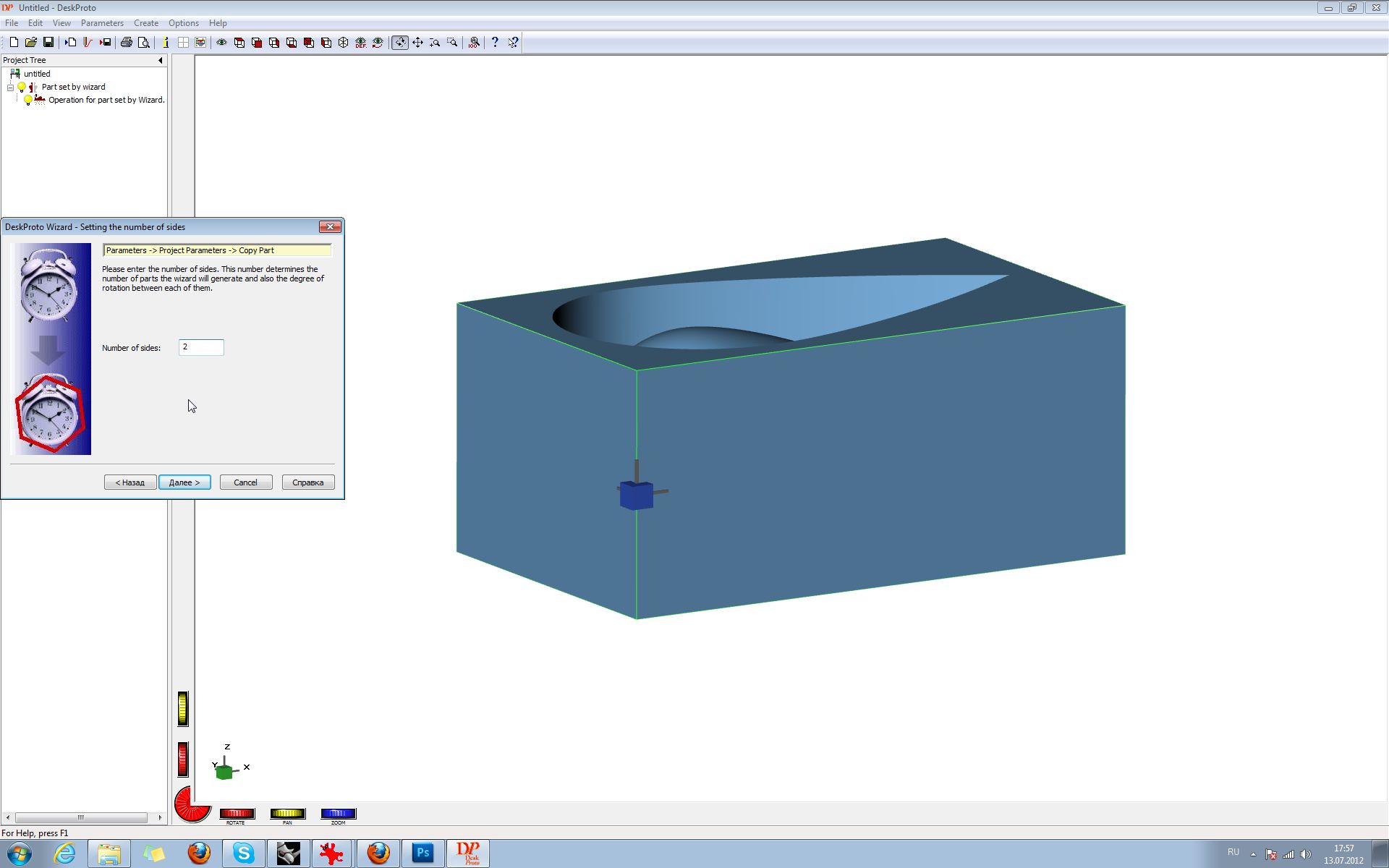Viewport: 1389px width, 868px height.
Task: Click the < Назад button in wizard
Action: pos(130,482)
